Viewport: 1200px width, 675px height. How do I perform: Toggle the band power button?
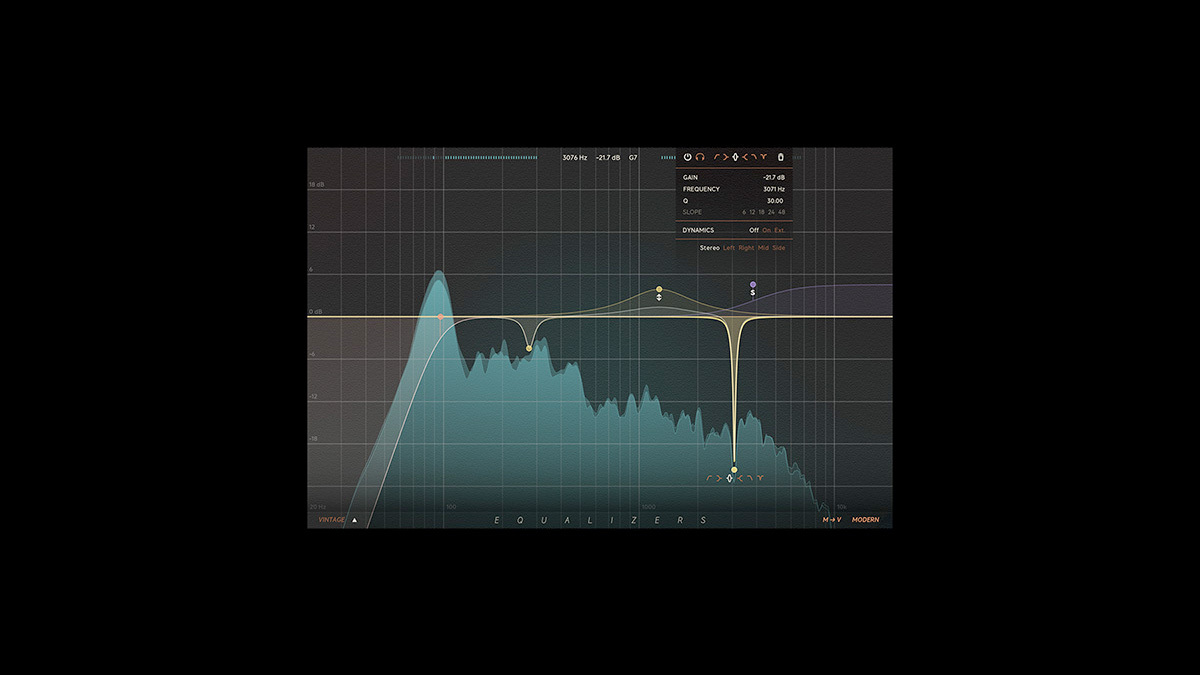(x=687, y=157)
